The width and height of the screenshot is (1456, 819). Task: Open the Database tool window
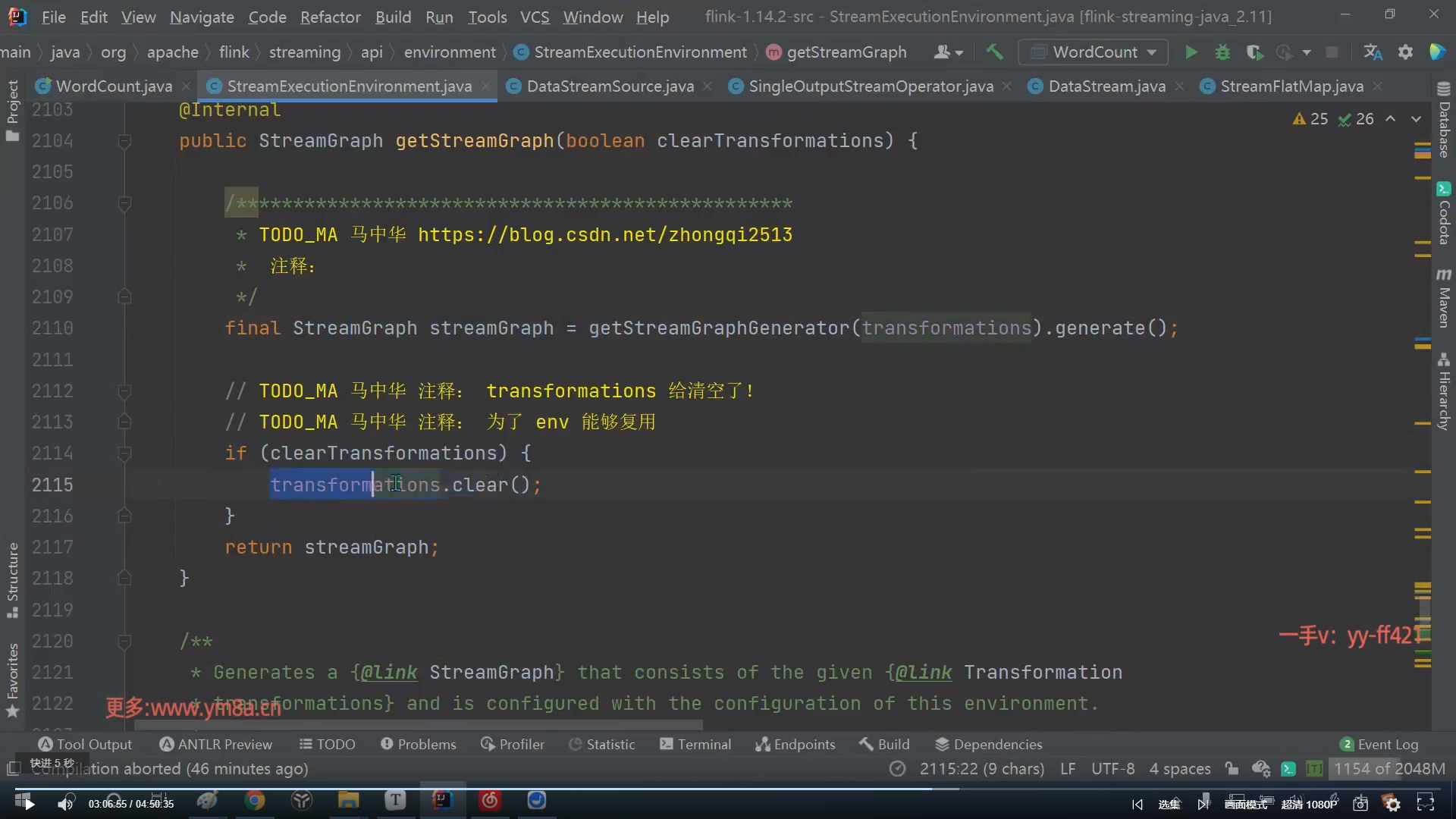(1444, 121)
